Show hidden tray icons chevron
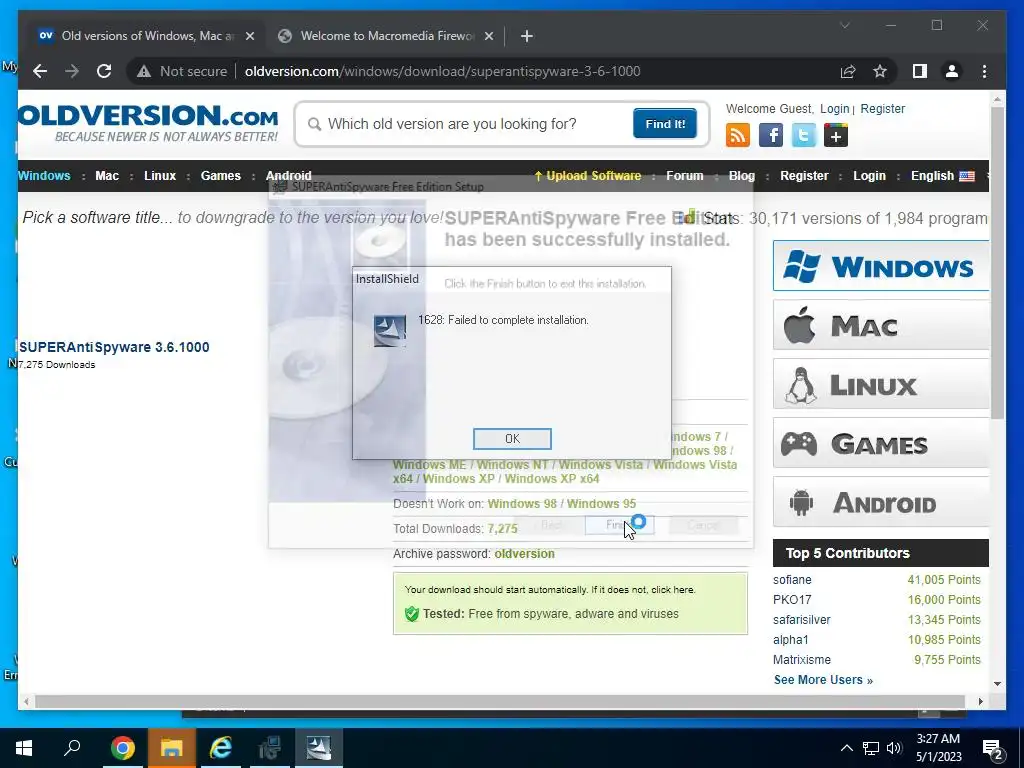The height and width of the screenshot is (768, 1024). [x=846, y=748]
